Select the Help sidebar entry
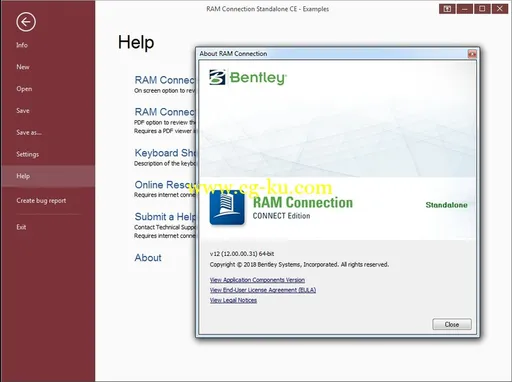Screen dimensions: 512x382 [x=48, y=176]
